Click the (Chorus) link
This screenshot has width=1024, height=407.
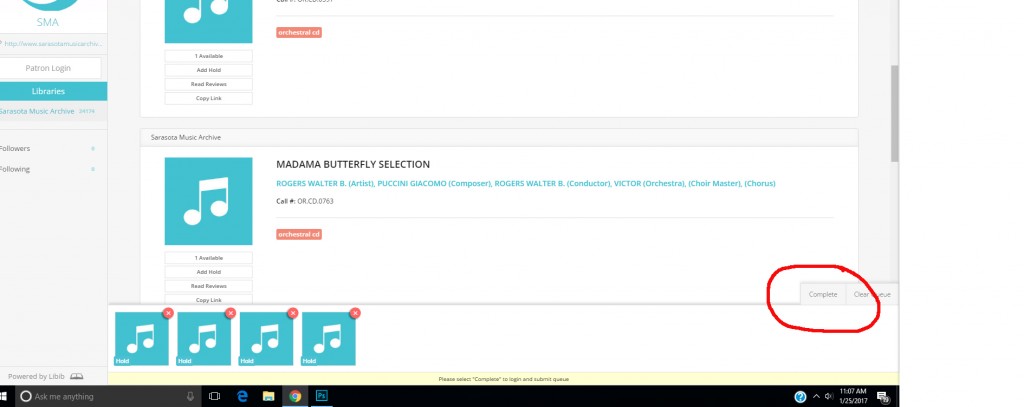(760, 184)
